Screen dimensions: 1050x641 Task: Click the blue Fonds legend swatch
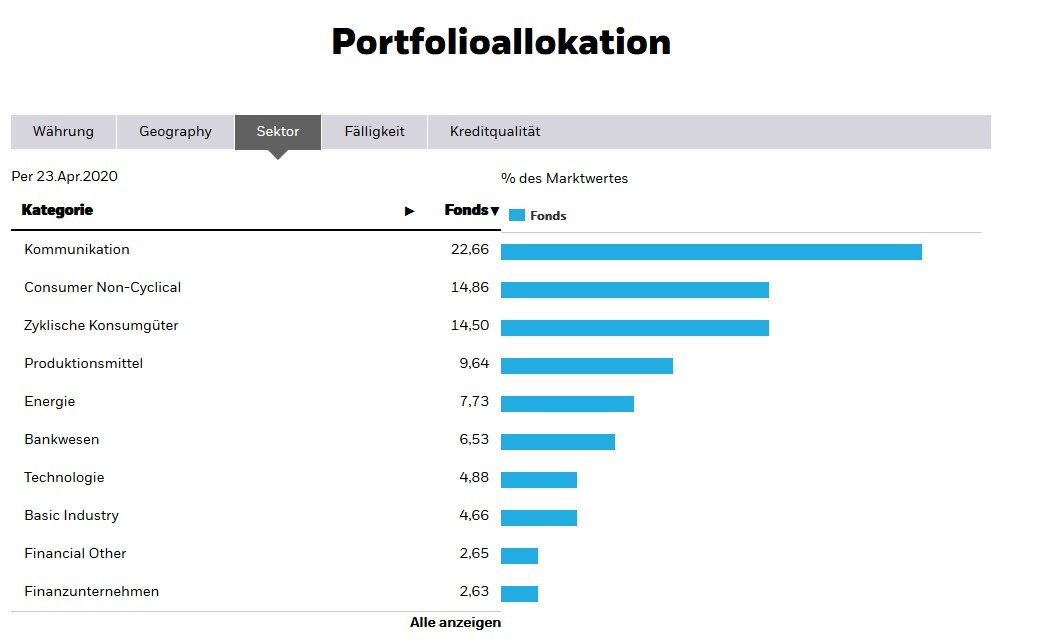coord(517,215)
